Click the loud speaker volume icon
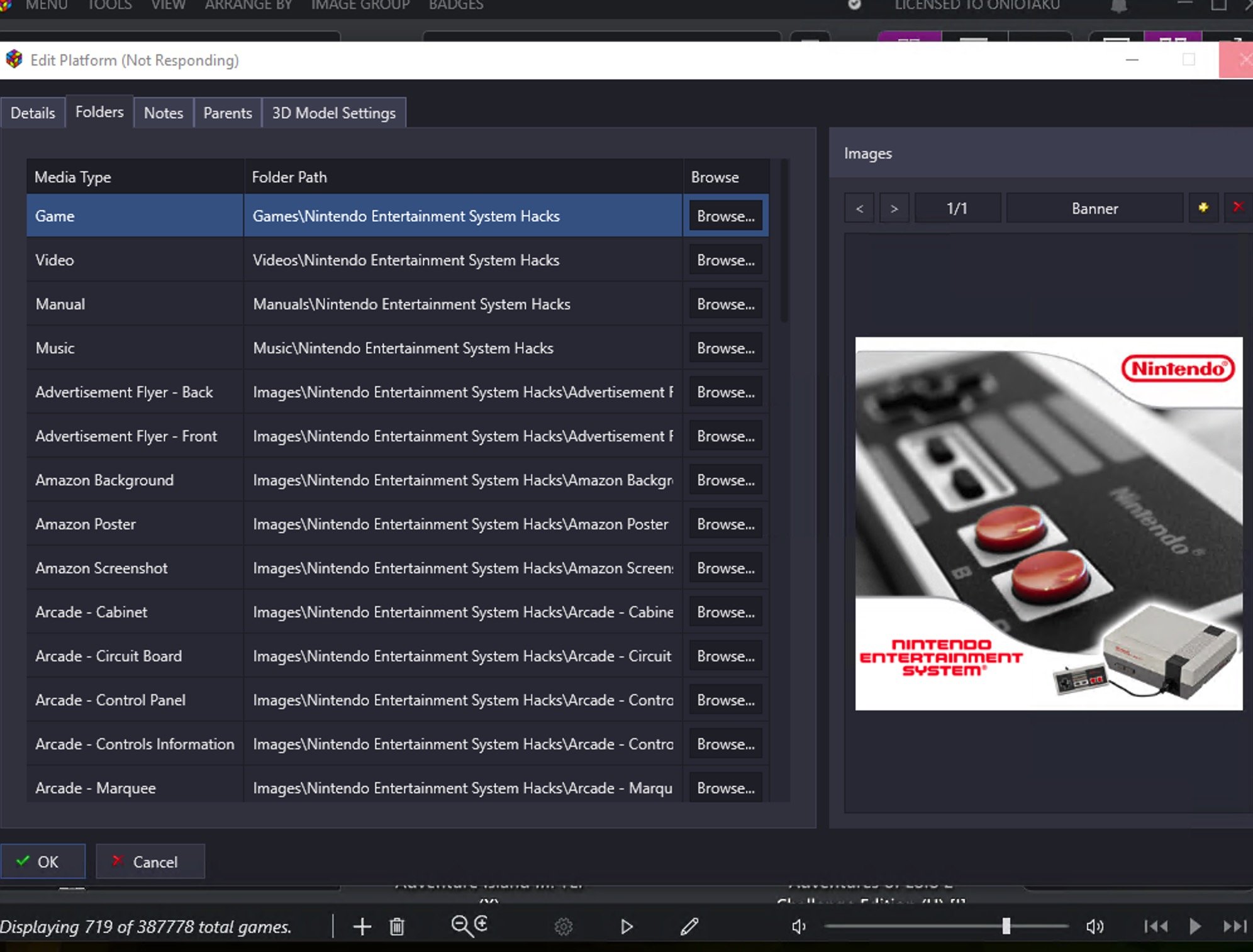 coord(1095,926)
